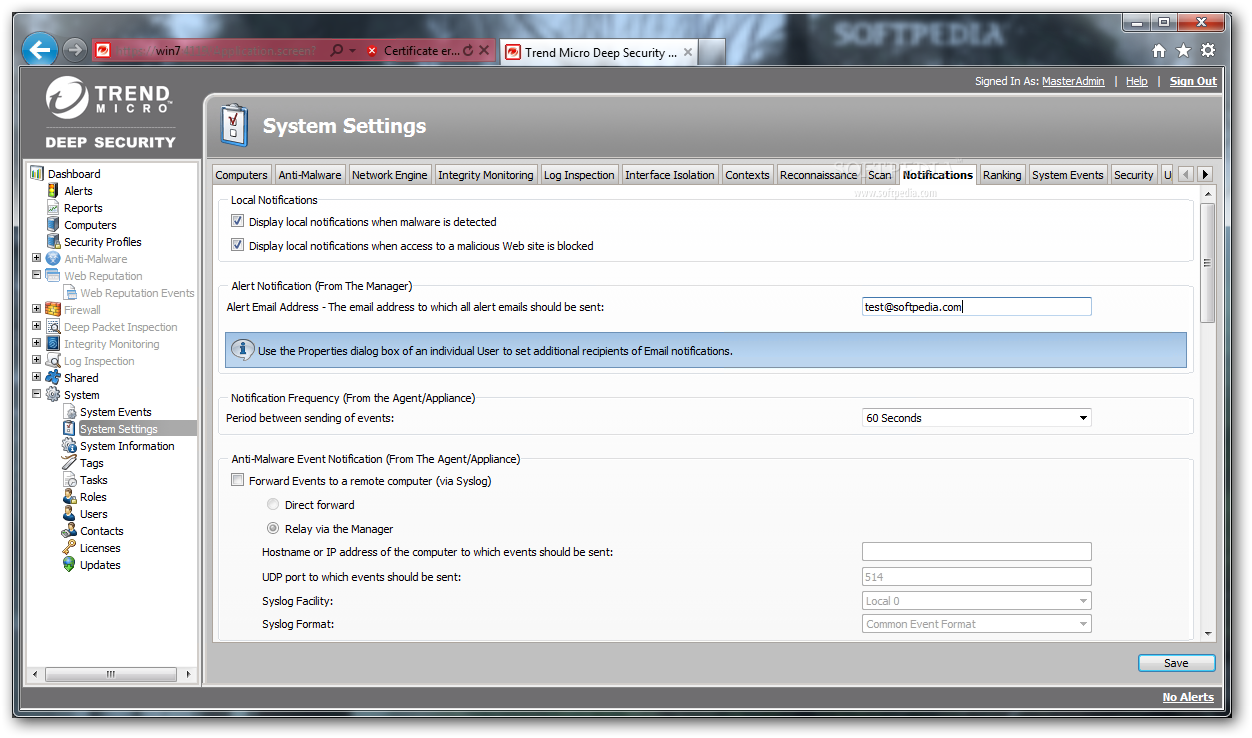Select the Direct forward radio button
1252x738 pixels.
(273, 505)
